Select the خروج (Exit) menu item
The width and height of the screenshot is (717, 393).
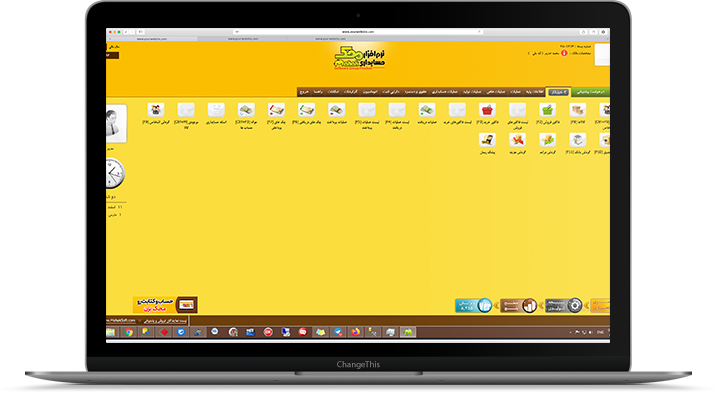click(x=304, y=92)
